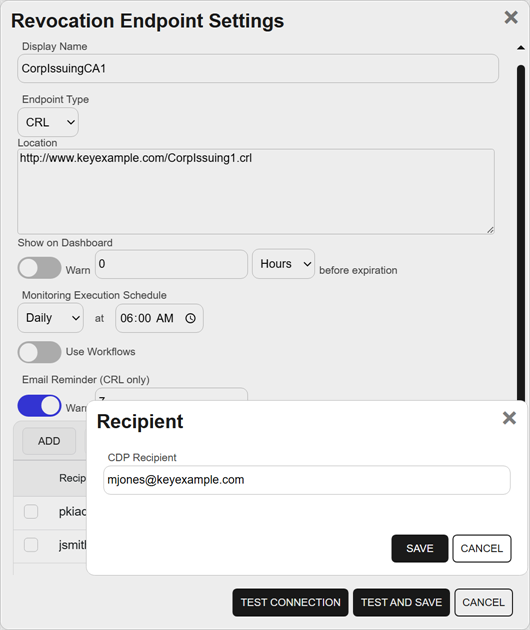Open the Hours unit dropdown
This screenshot has height=630, width=530.
[x=283, y=264]
